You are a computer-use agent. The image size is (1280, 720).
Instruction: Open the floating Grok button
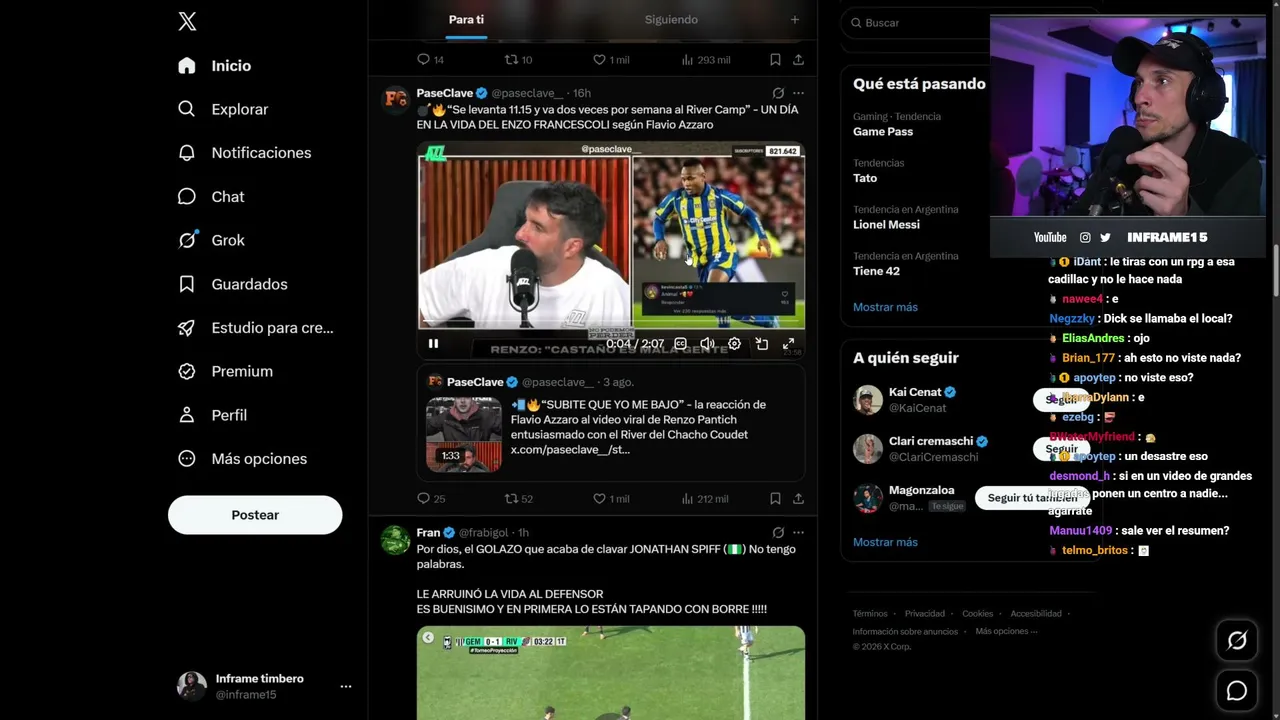click(1237, 641)
